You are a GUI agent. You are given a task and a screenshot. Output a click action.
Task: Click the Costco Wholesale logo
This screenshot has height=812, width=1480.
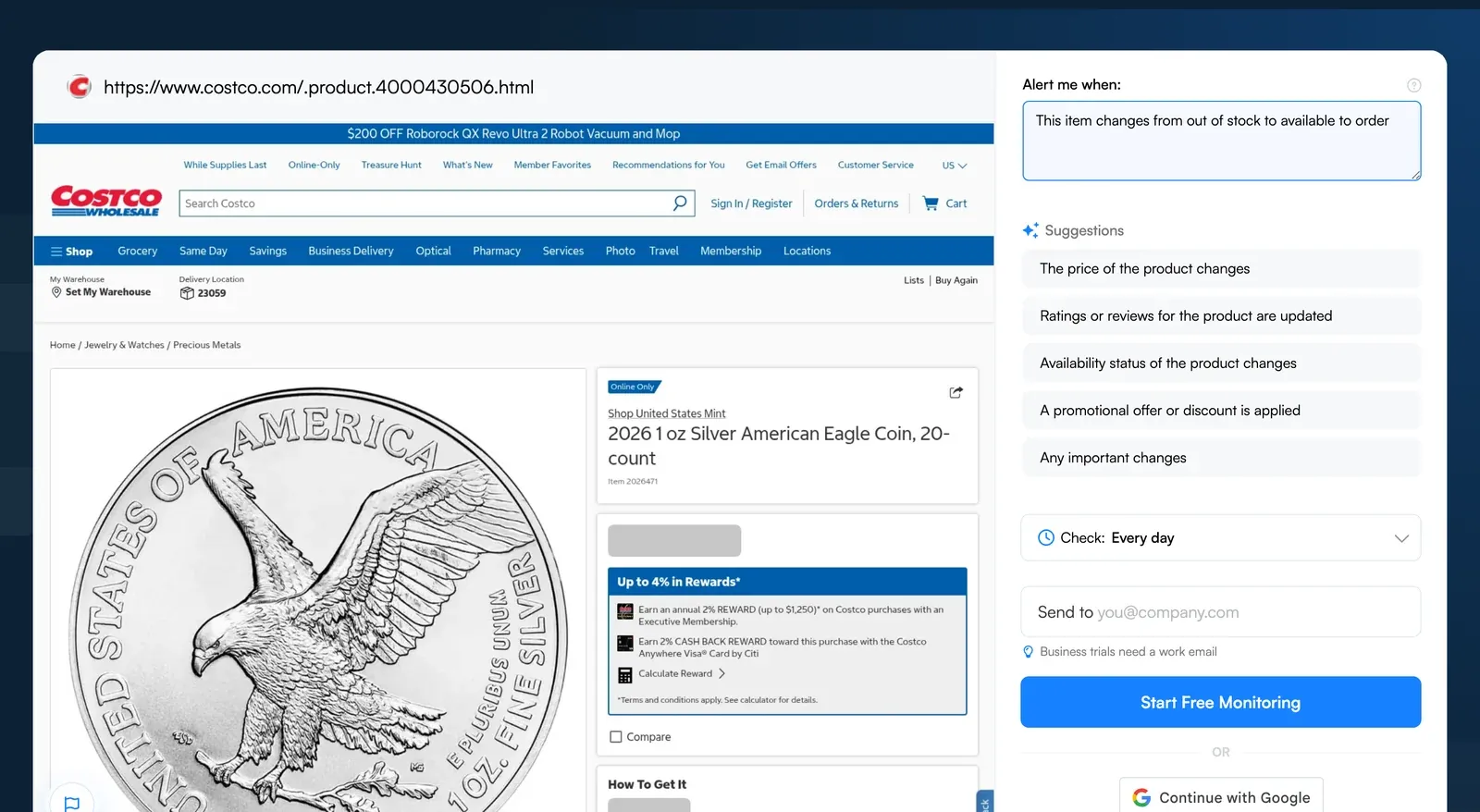click(106, 202)
